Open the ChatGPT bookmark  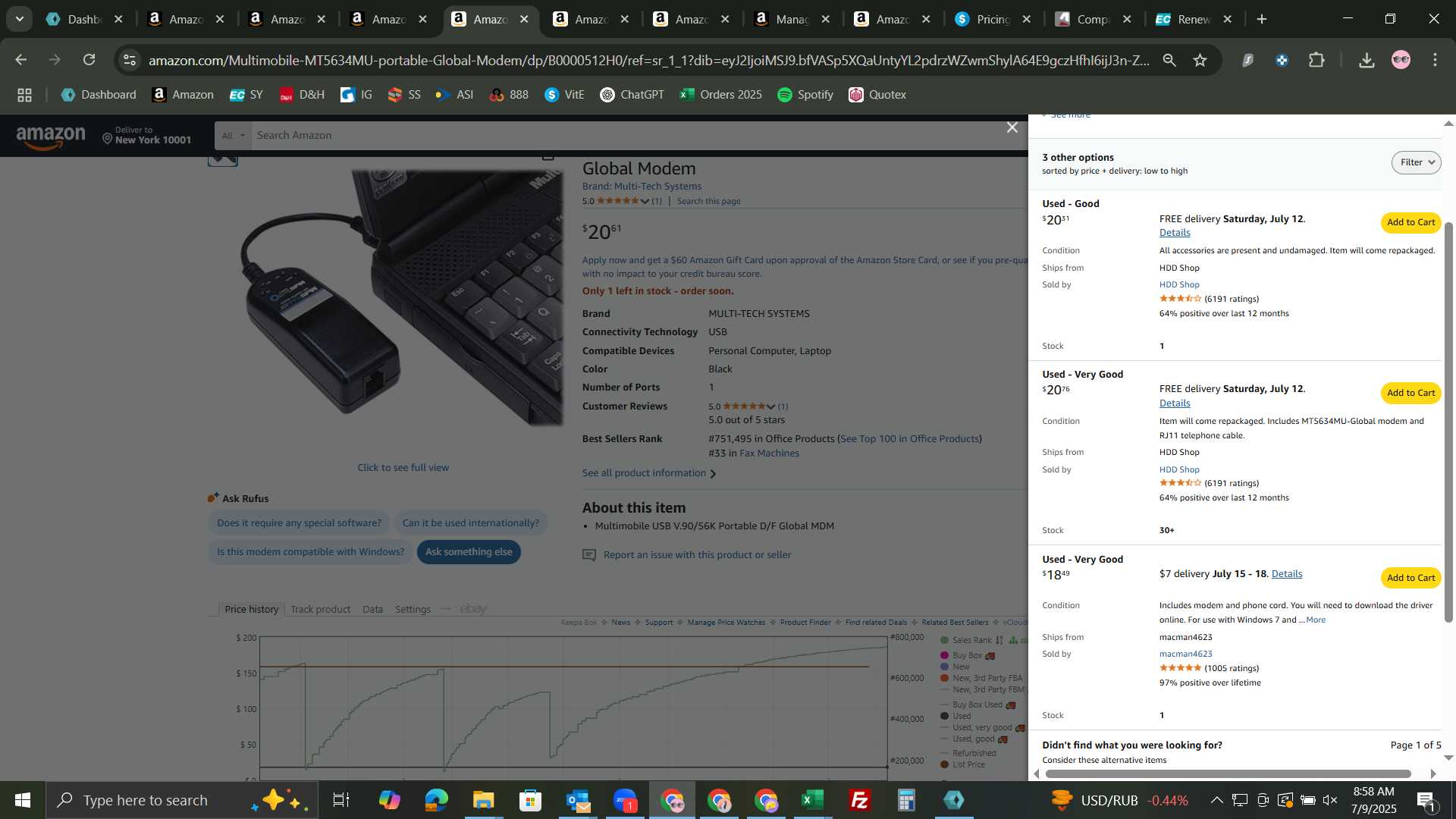pos(632,95)
